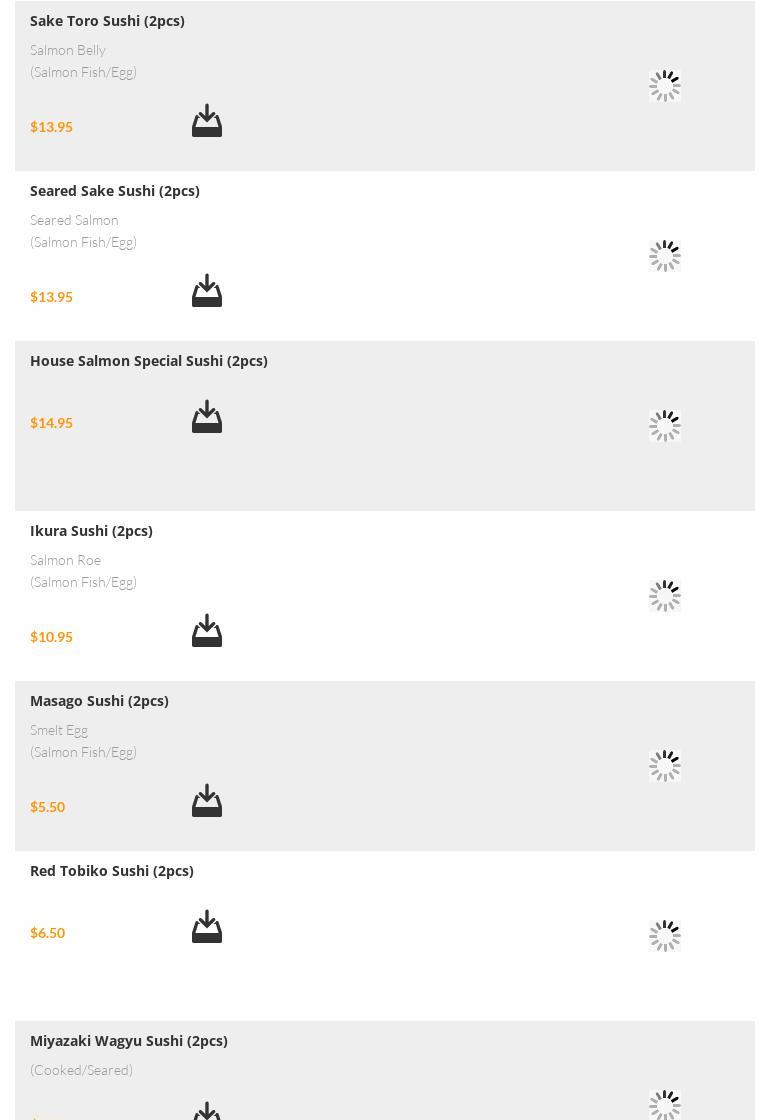Add Miyazaki Wagyu Sushi to the order
Viewport: 770px width, 1120px height.
(207, 1111)
